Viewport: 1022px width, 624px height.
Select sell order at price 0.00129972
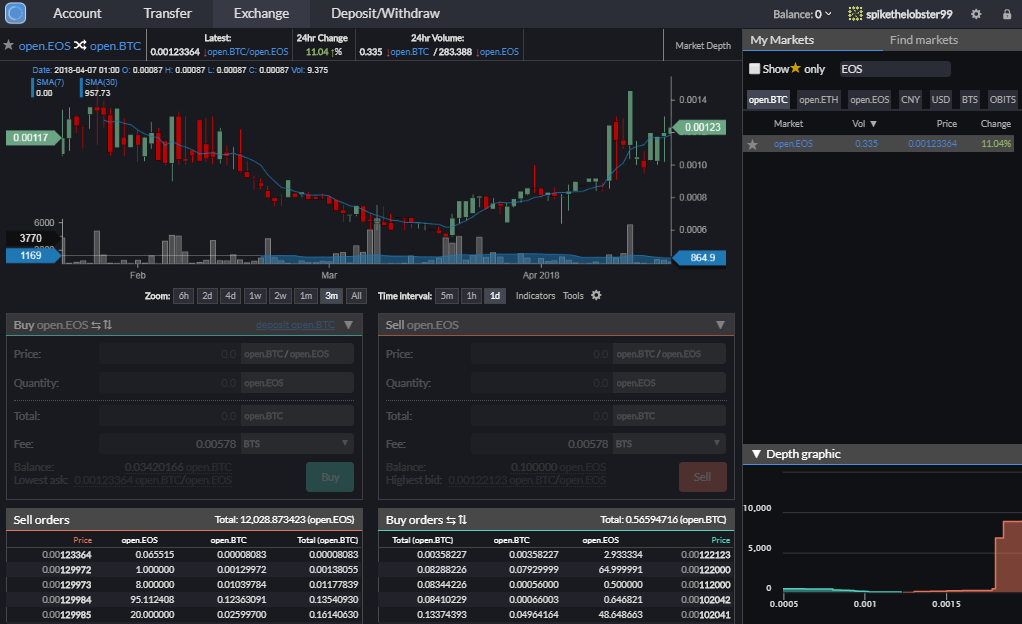click(x=184, y=570)
